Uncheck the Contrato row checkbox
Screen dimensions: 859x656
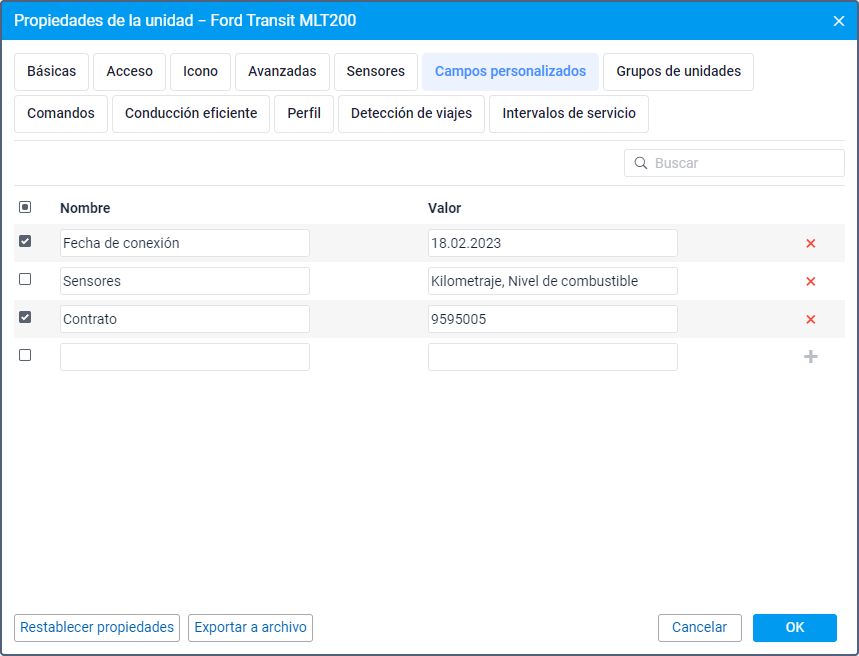pyautogui.click(x=25, y=317)
